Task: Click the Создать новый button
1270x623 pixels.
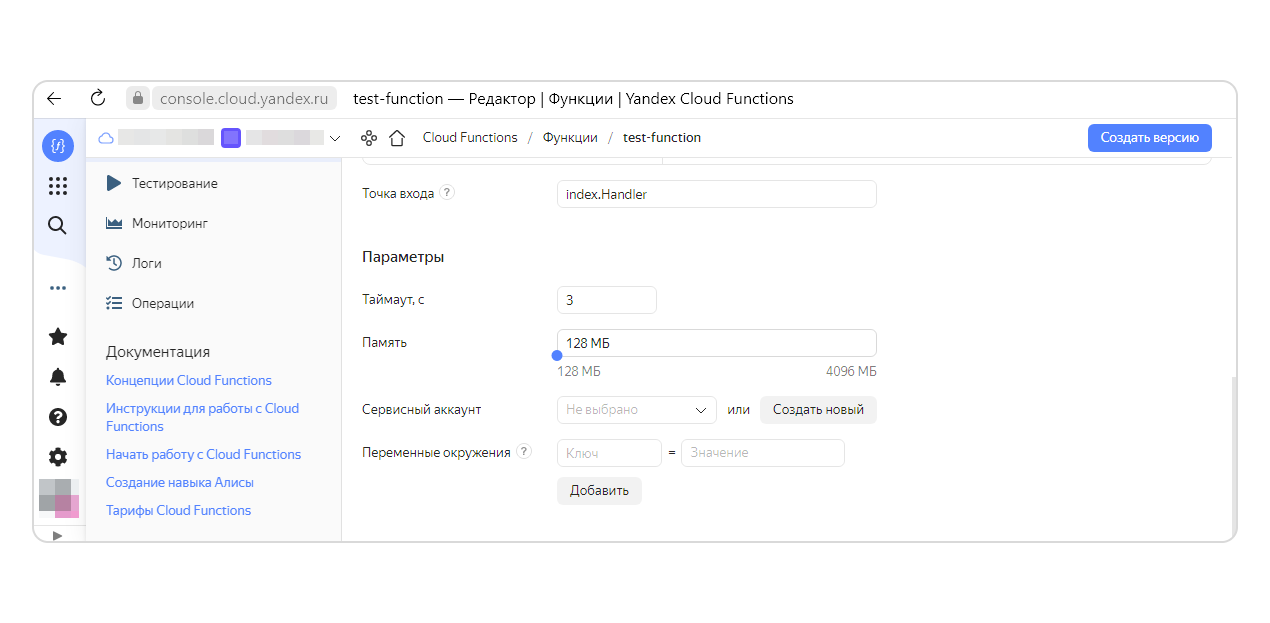Action: [x=818, y=410]
